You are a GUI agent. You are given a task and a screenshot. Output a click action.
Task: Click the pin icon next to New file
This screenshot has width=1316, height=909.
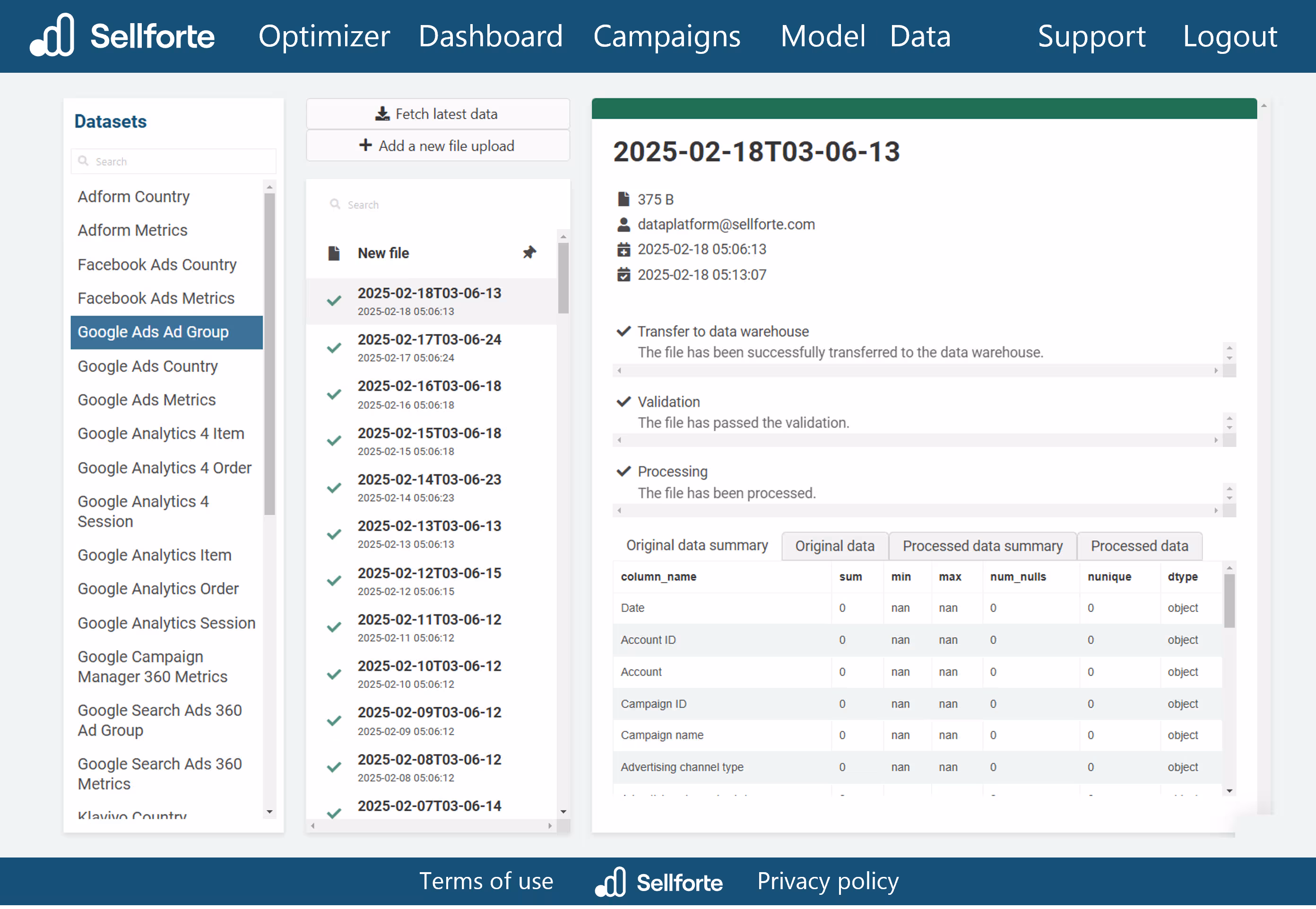(x=529, y=252)
